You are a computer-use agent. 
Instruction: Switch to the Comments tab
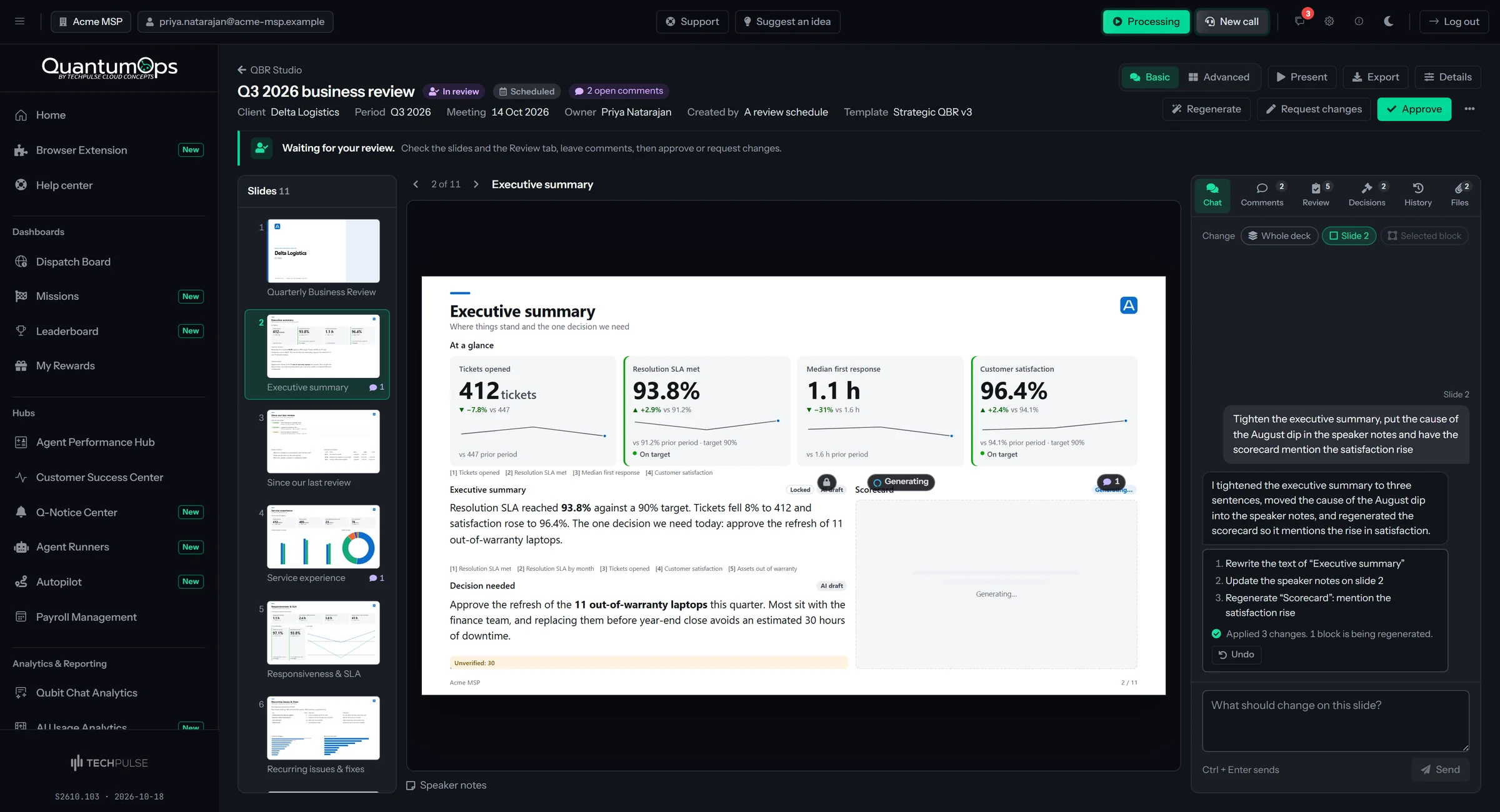click(x=1262, y=194)
